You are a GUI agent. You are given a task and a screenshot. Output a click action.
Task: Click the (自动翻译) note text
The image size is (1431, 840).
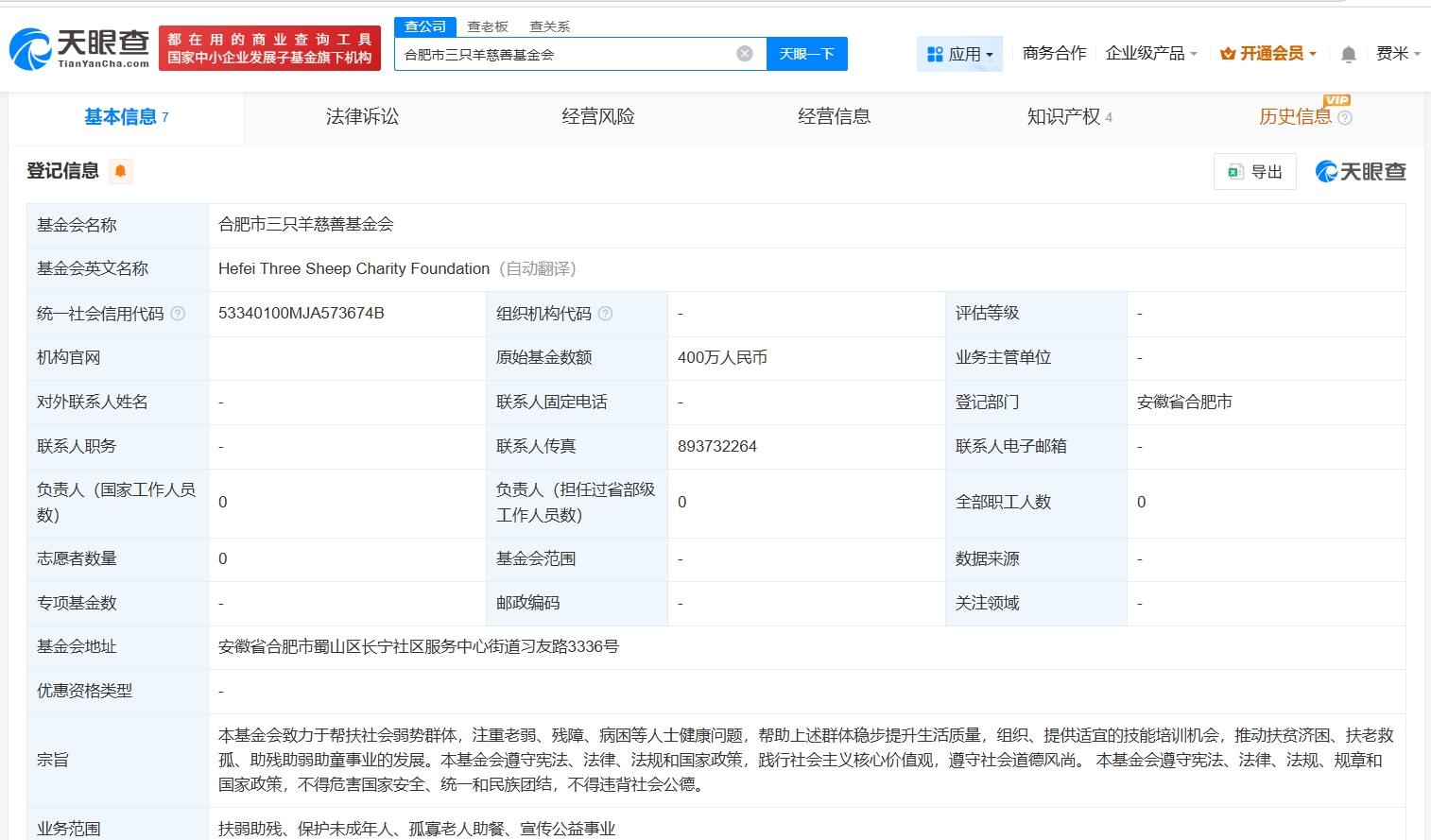pos(537,269)
